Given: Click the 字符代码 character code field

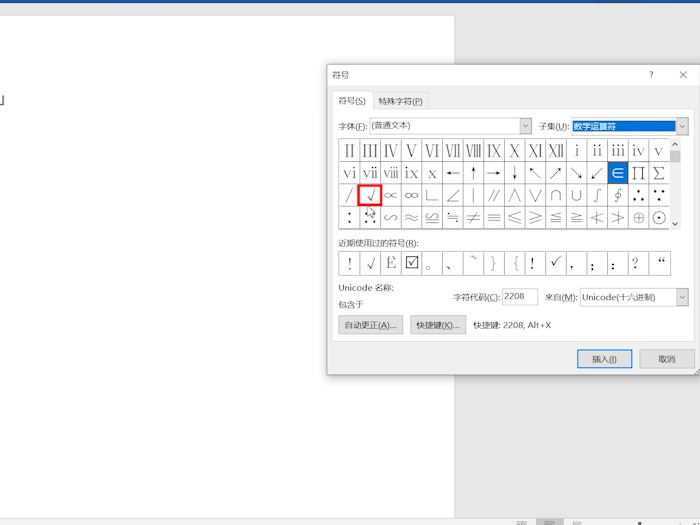Looking at the screenshot, I should coord(519,297).
